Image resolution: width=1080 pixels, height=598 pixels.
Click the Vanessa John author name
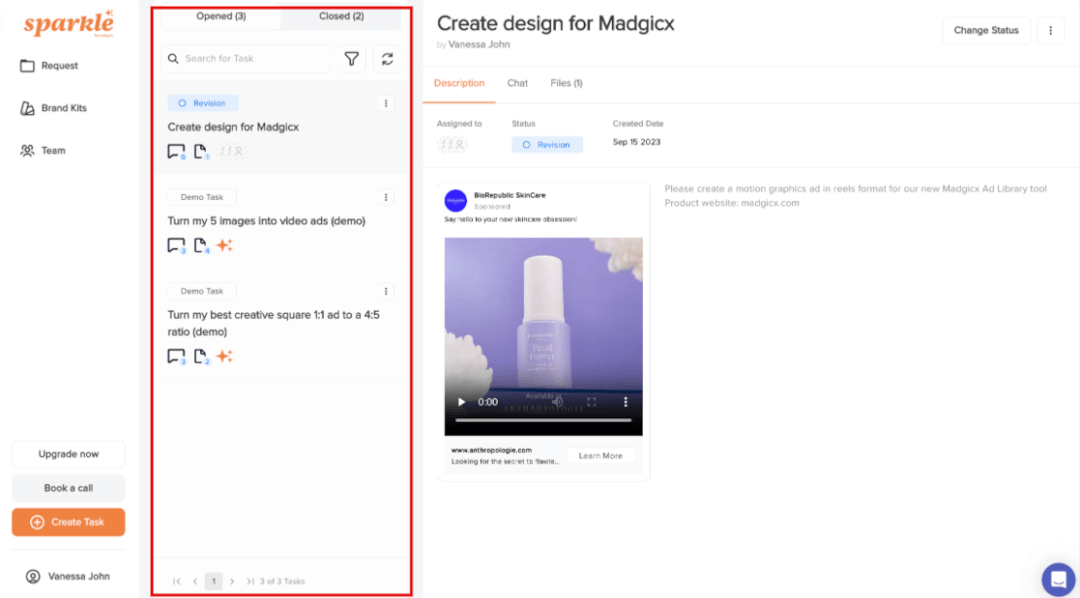click(479, 45)
